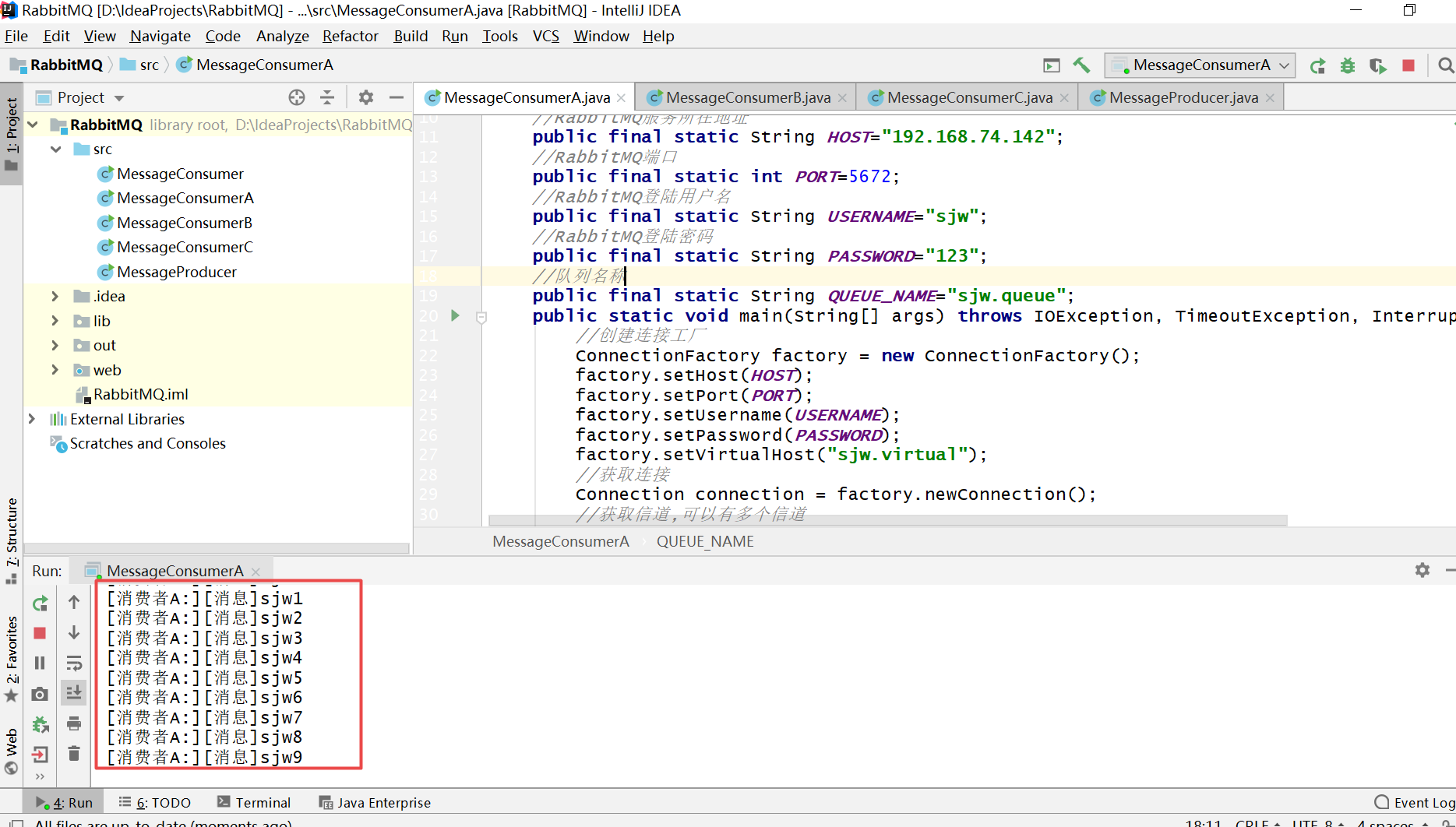
Task: Hide the Project tool window
Action: [x=396, y=97]
